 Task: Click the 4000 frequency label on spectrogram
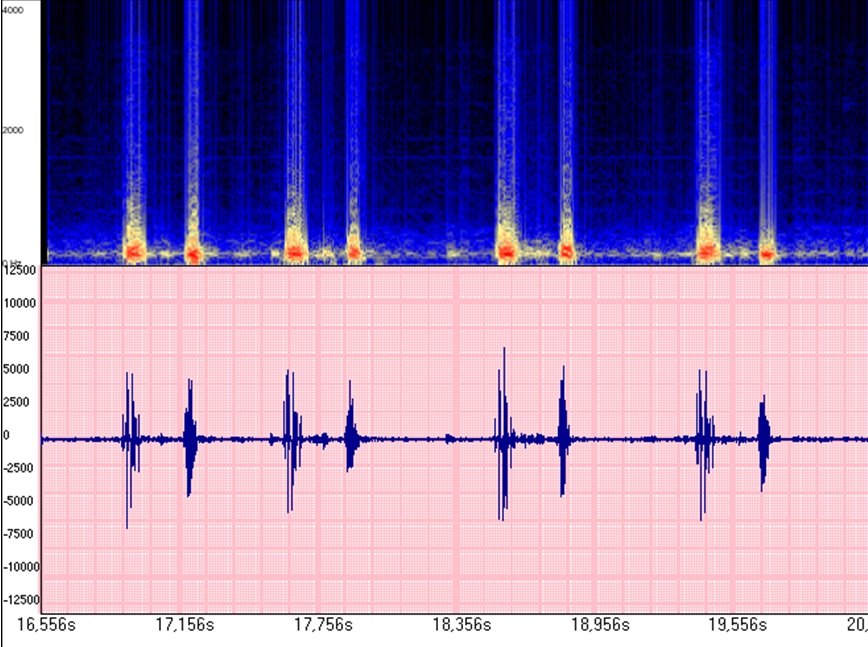click(12, 6)
